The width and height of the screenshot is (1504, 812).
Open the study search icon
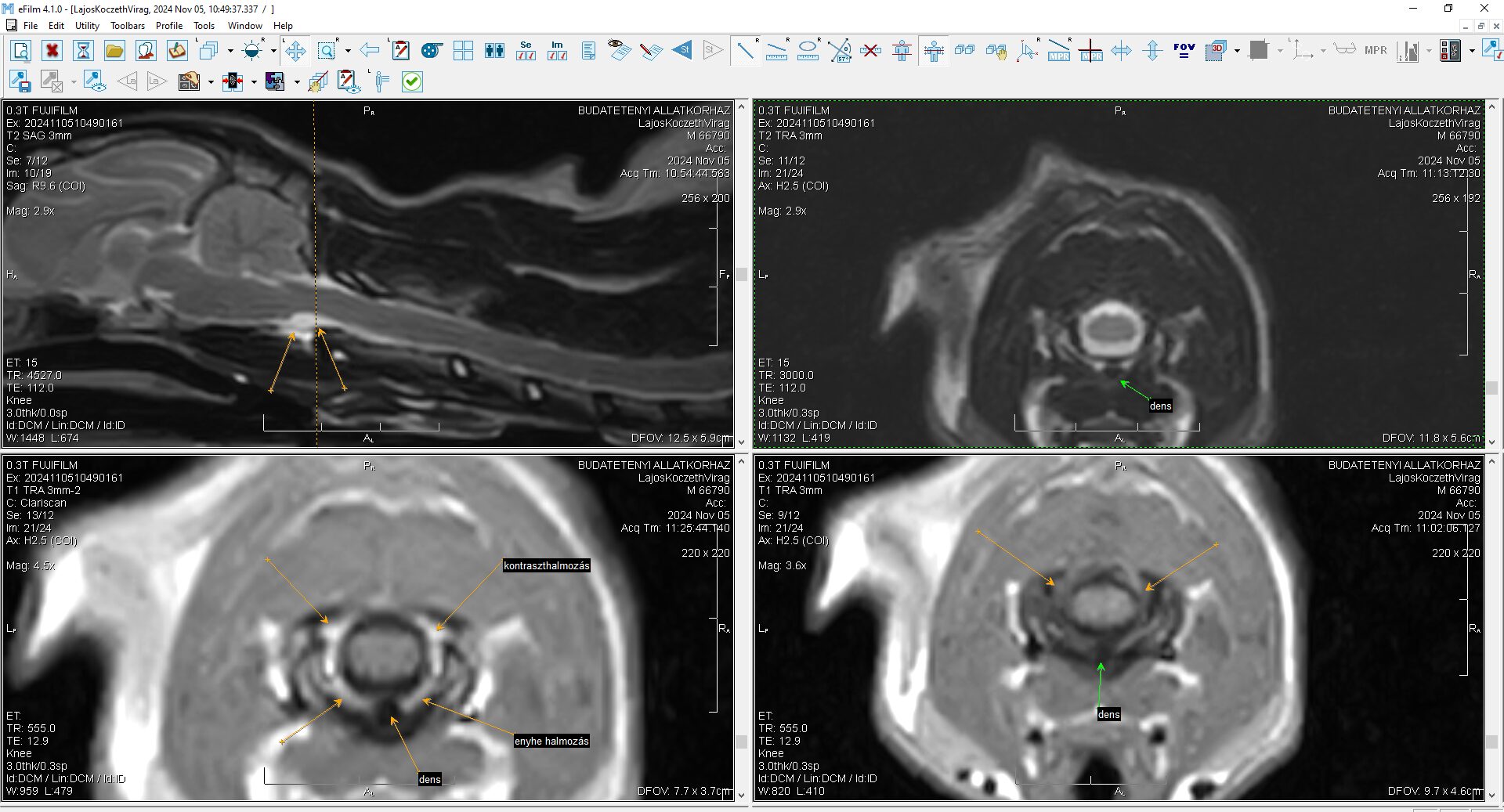pos(21,51)
